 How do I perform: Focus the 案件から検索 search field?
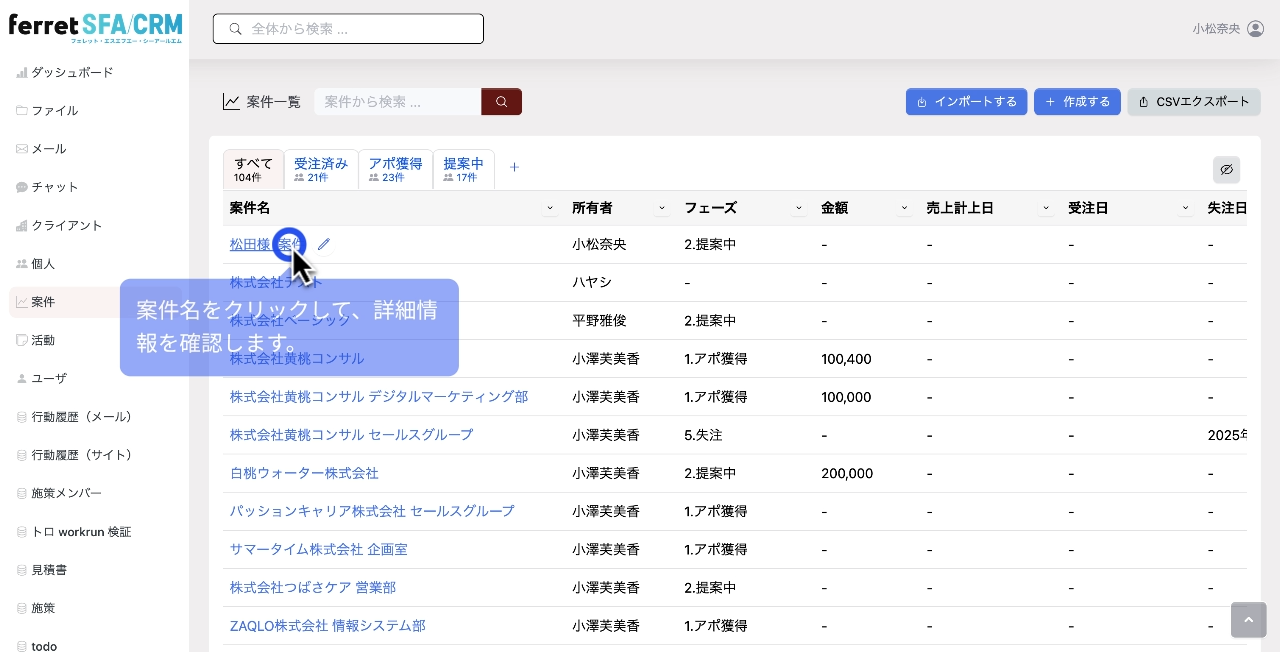(x=398, y=102)
